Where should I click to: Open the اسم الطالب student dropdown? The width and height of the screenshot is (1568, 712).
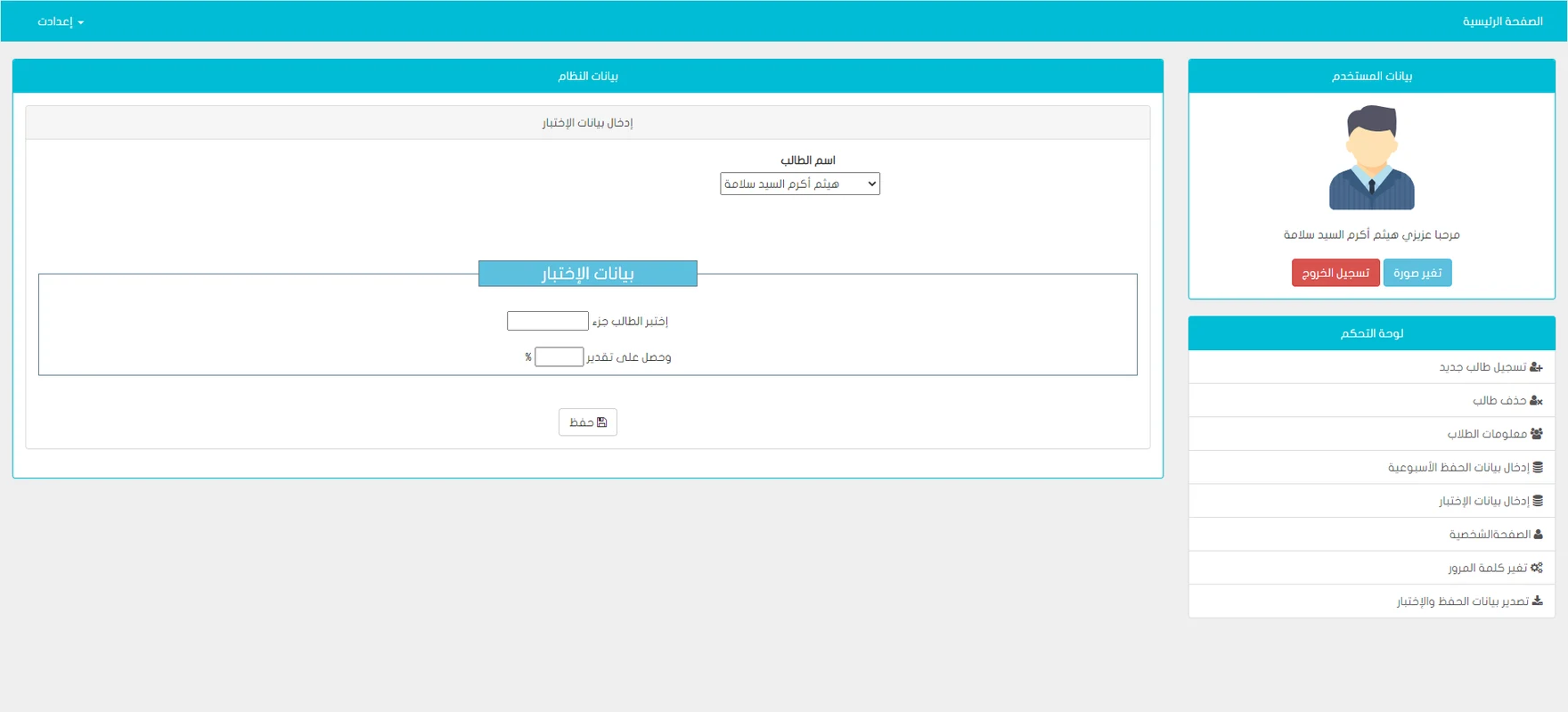(800, 184)
